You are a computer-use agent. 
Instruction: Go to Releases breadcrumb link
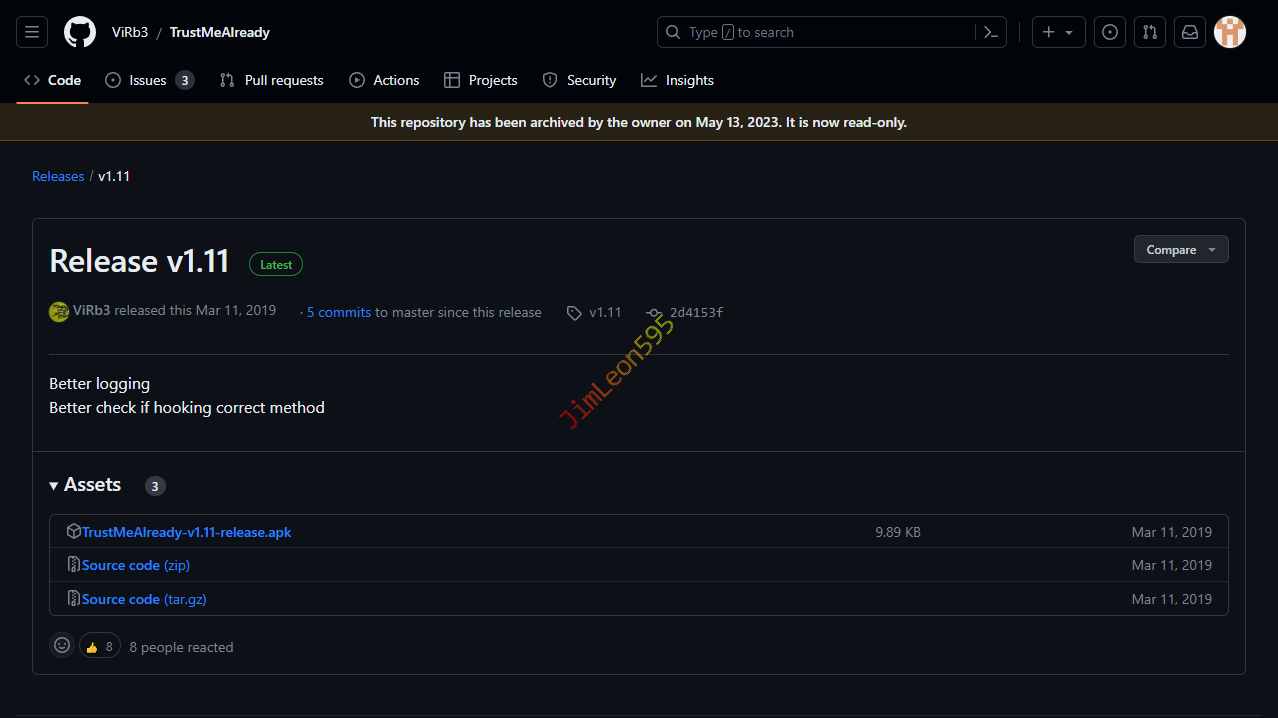click(x=58, y=176)
